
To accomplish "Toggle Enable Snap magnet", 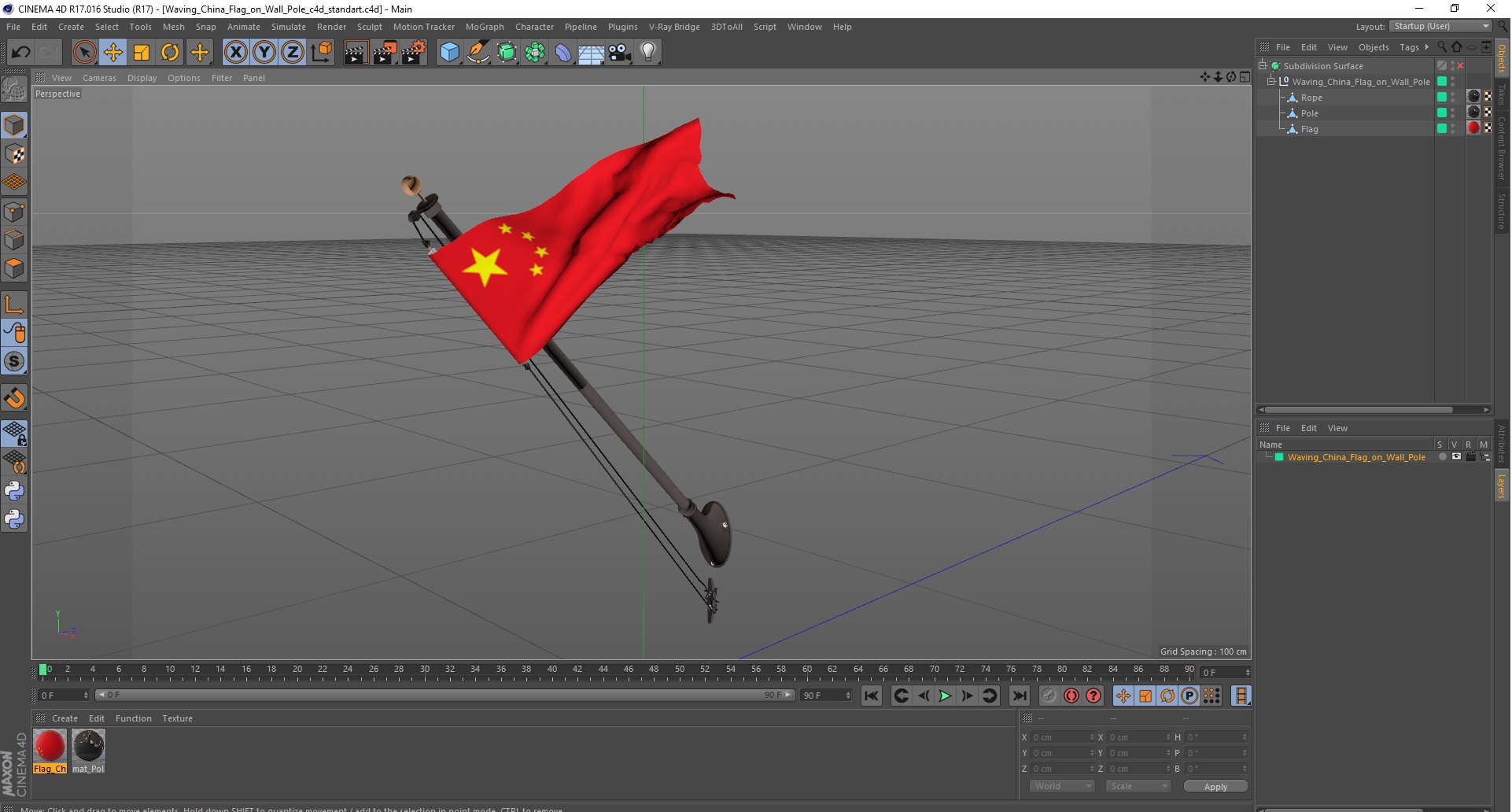I will pyautogui.click(x=14, y=398).
